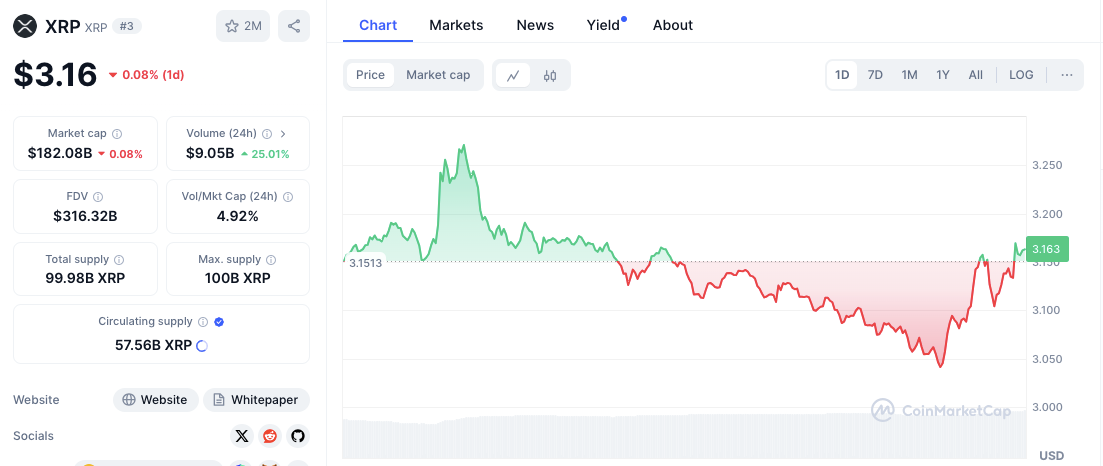Toggle LOG scale on chart
The width and height of the screenshot is (1103, 466).
pos(1021,75)
